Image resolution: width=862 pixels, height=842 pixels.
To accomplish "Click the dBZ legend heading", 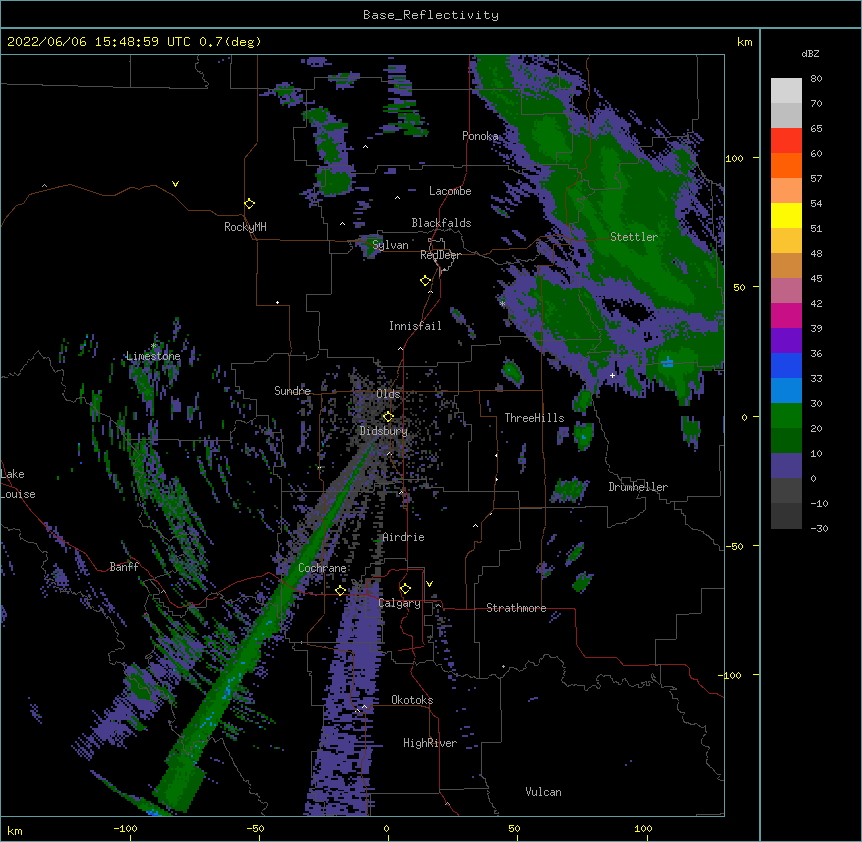I will click(810, 53).
